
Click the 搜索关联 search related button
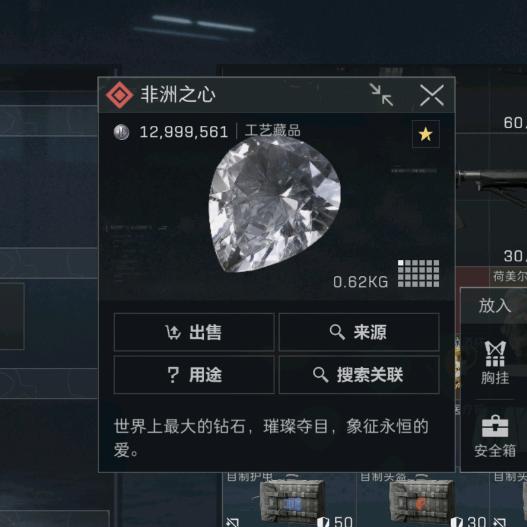(x=359, y=374)
